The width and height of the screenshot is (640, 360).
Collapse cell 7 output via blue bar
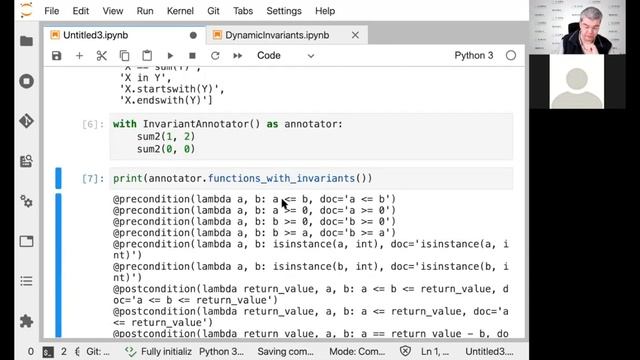tap(58, 265)
